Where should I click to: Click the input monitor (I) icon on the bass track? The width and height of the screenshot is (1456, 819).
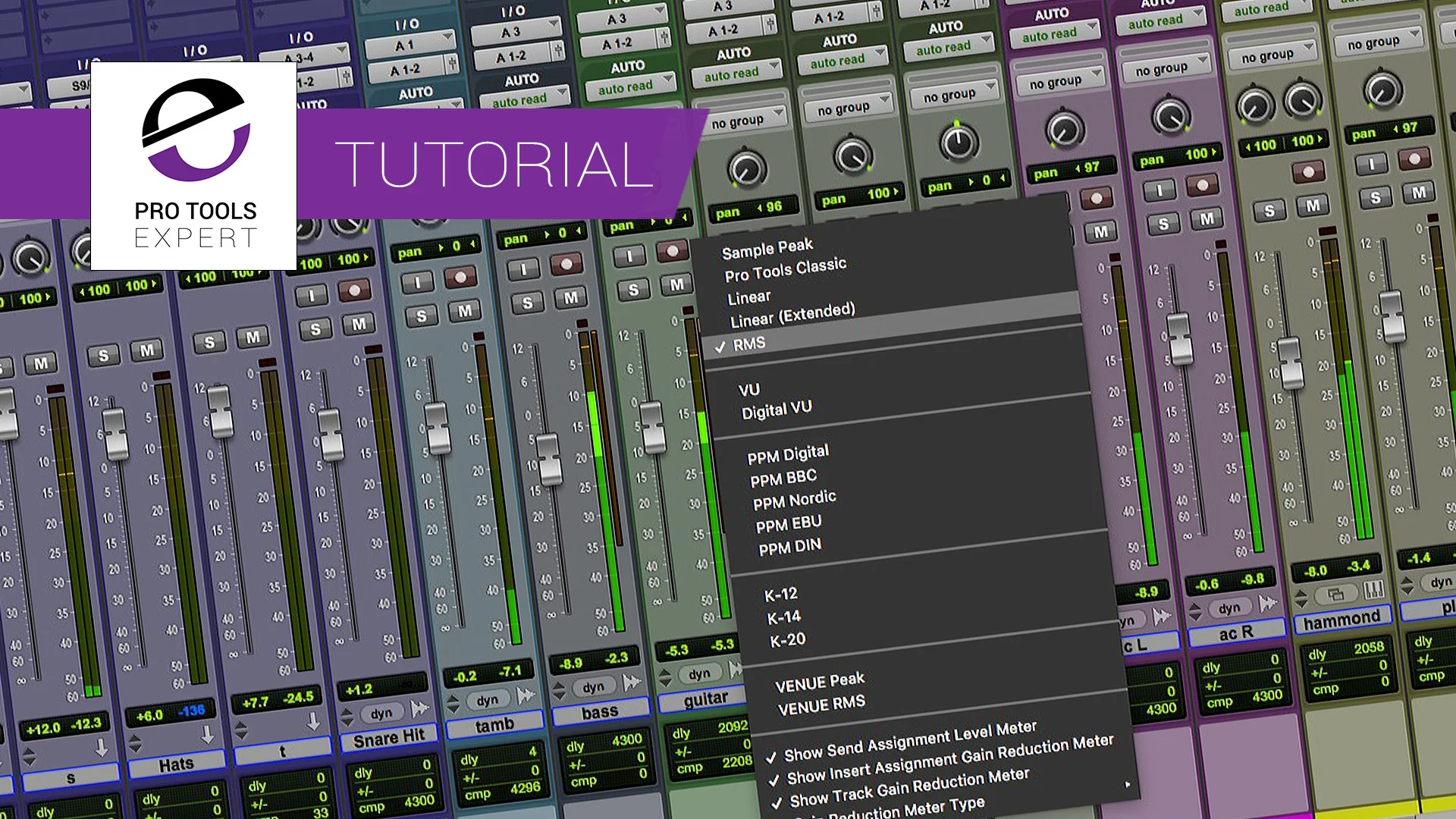[524, 271]
